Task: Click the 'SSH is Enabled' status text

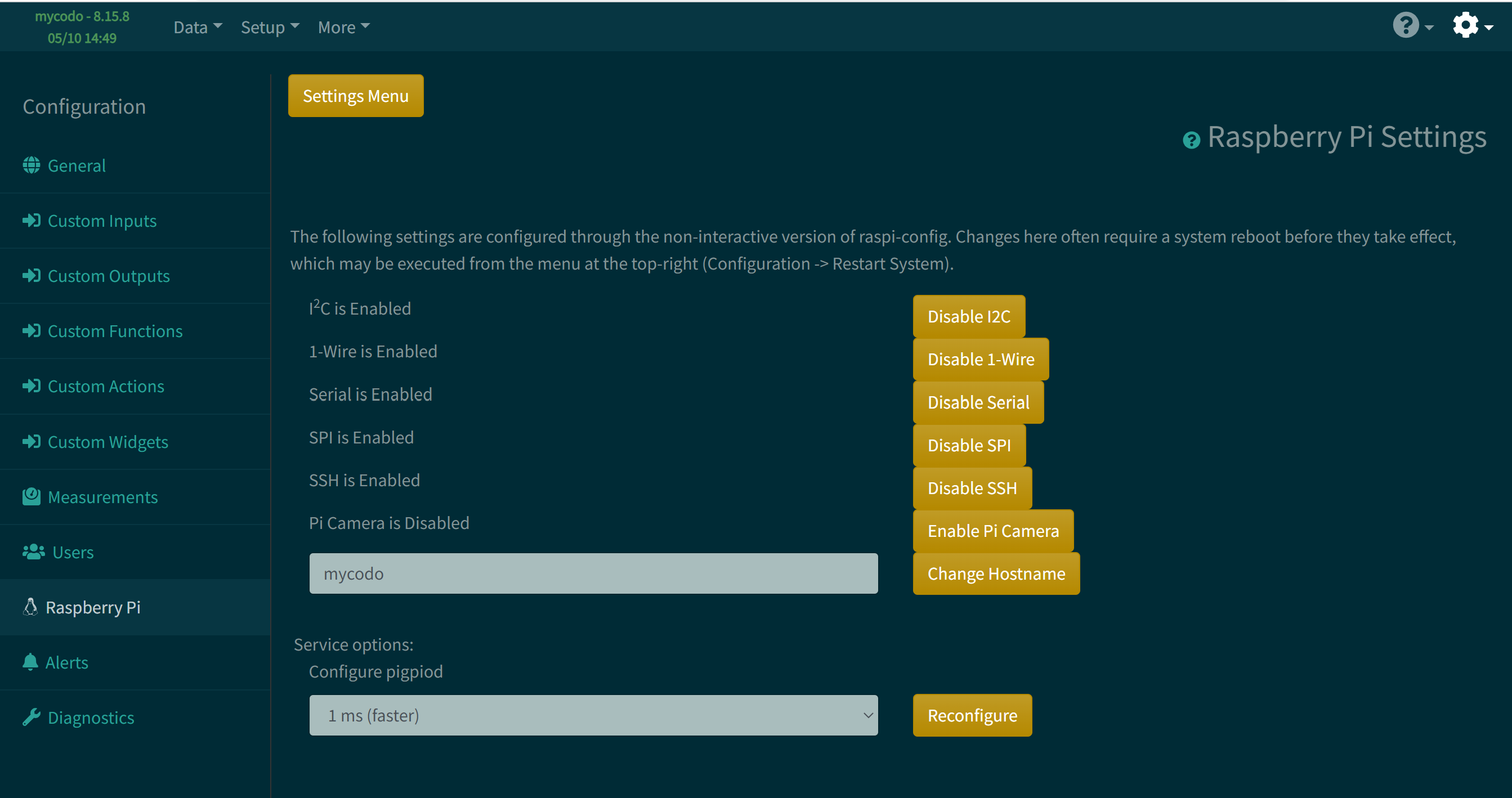Action: (365, 480)
